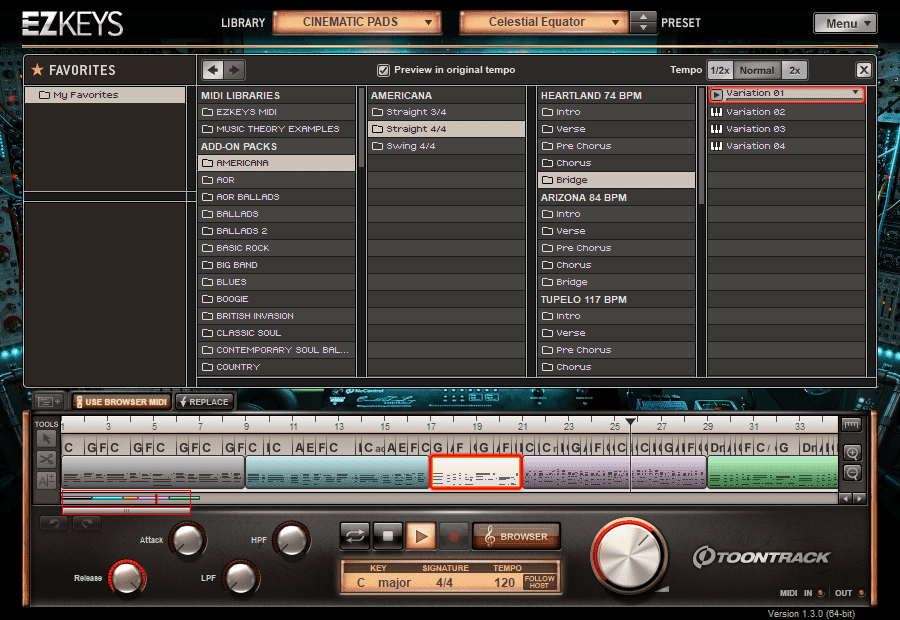900x620 pixels.
Task: Click the USE BROWSER MIDI button
Action: click(122, 402)
